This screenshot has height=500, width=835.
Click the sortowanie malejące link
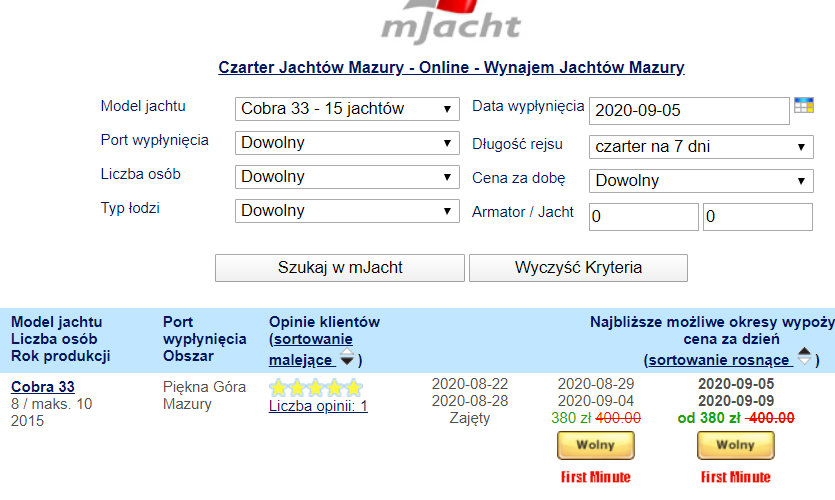[310, 350]
